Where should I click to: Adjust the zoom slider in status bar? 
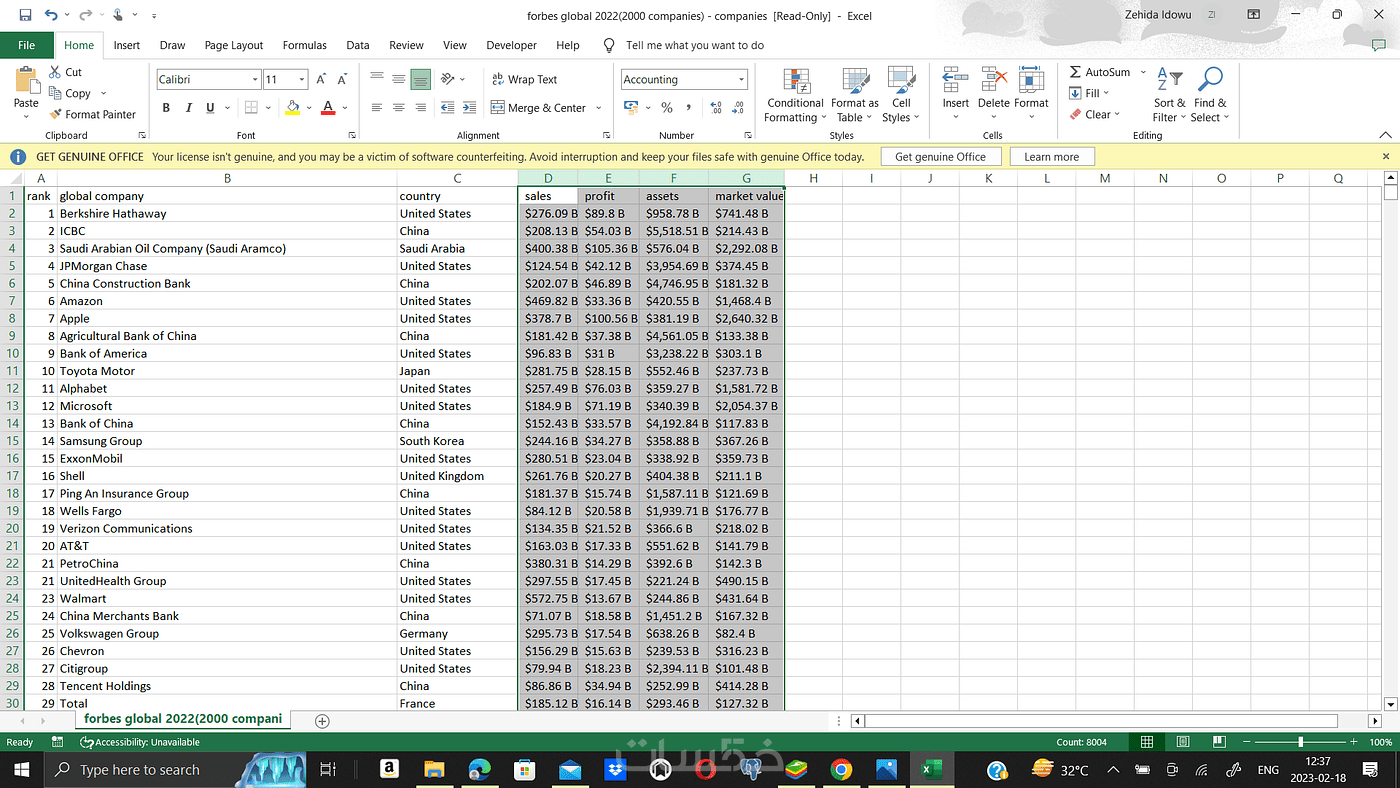point(1300,742)
